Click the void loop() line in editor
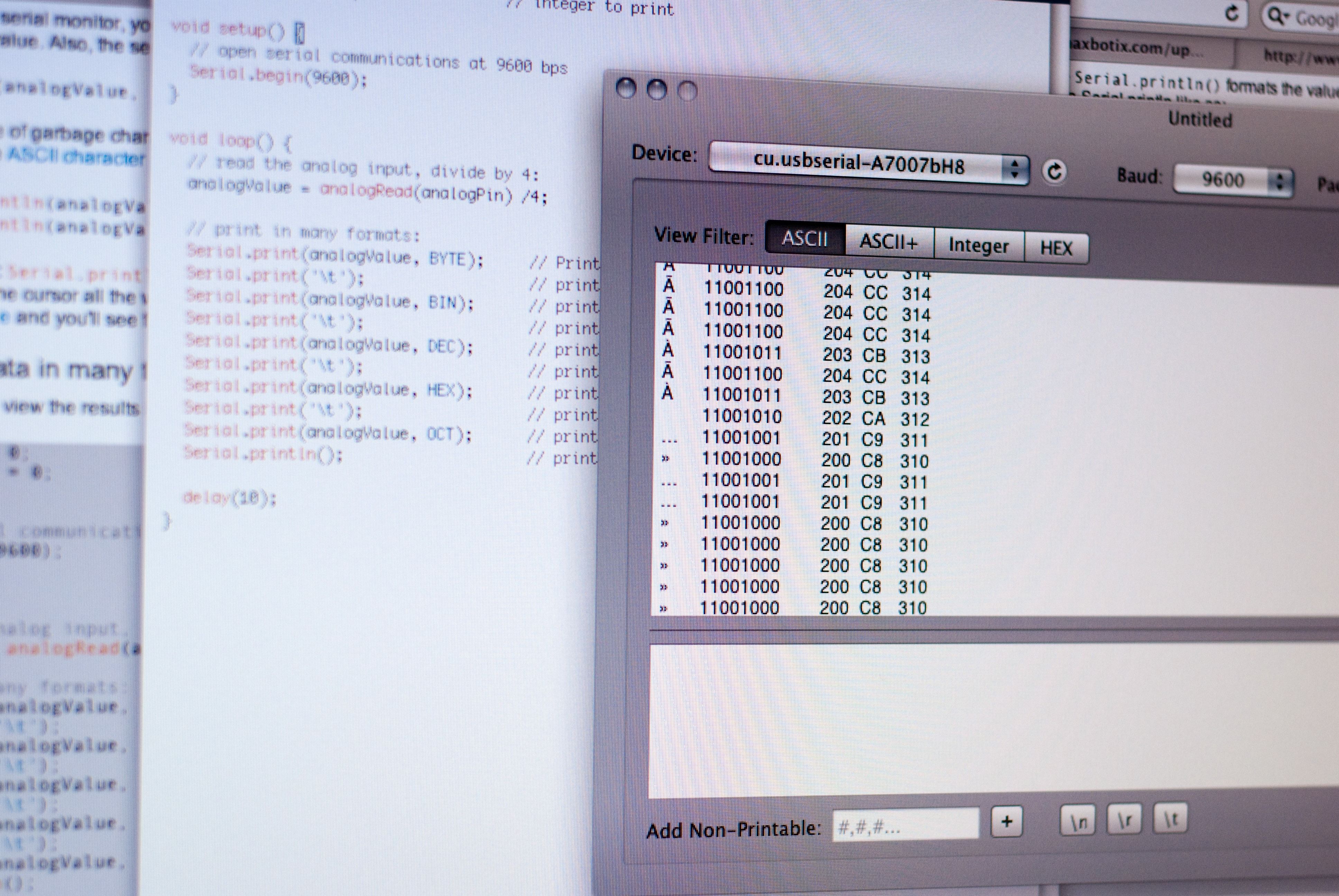Image resolution: width=1339 pixels, height=896 pixels. [230, 141]
